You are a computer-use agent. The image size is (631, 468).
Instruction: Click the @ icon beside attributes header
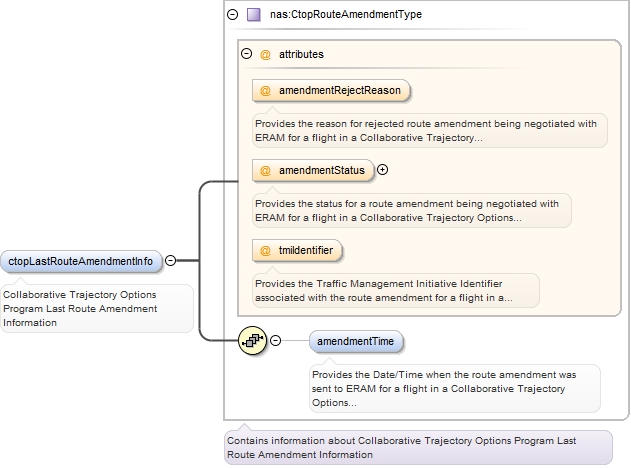(265, 54)
